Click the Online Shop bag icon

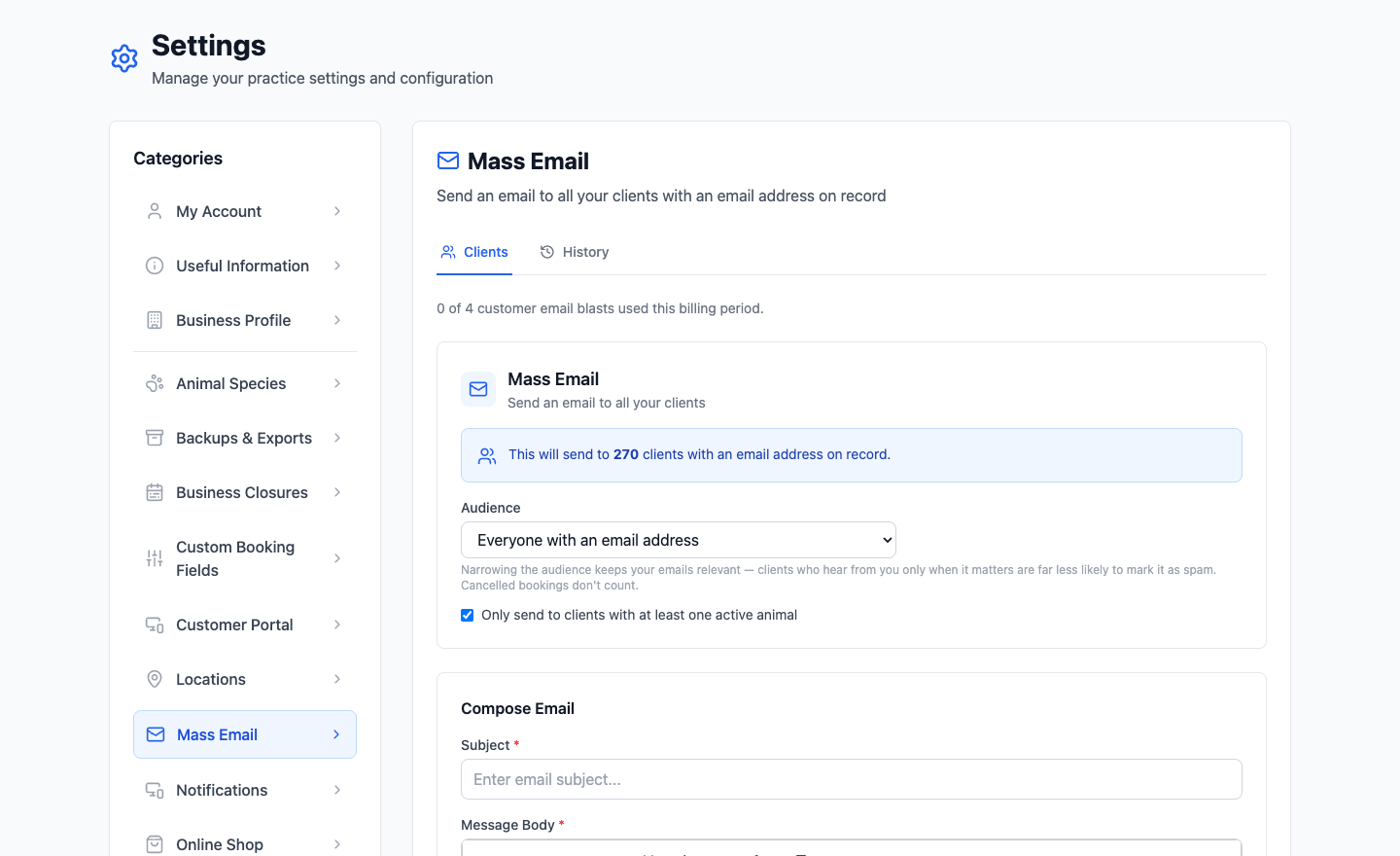(x=155, y=844)
